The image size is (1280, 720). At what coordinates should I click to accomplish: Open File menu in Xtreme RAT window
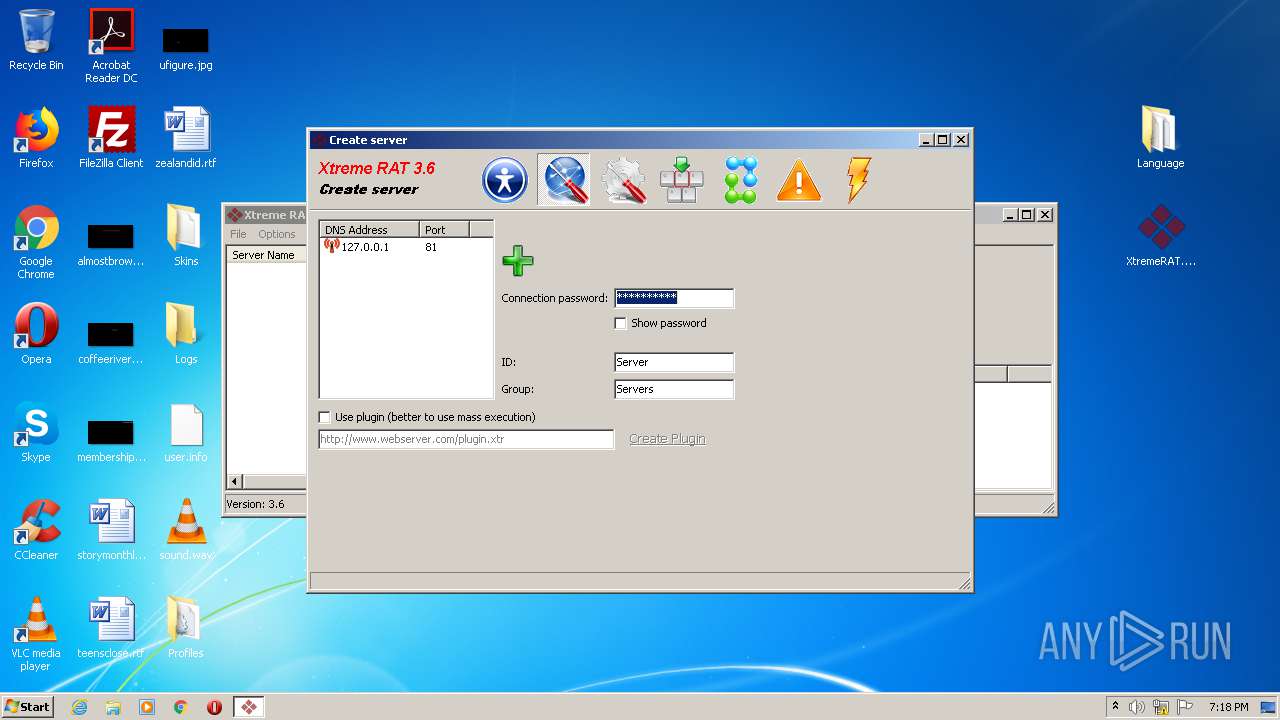pyautogui.click(x=238, y=234)
